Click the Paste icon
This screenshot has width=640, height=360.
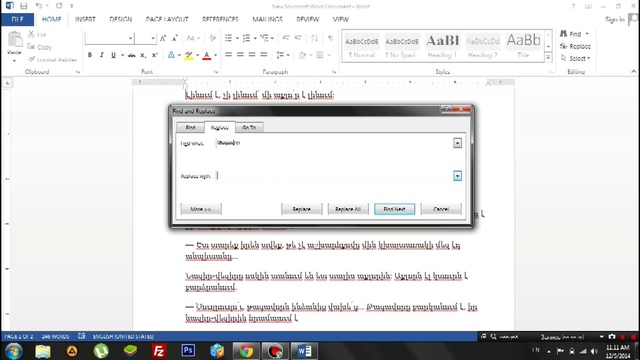pyautogui.click(x=15, y=40)
